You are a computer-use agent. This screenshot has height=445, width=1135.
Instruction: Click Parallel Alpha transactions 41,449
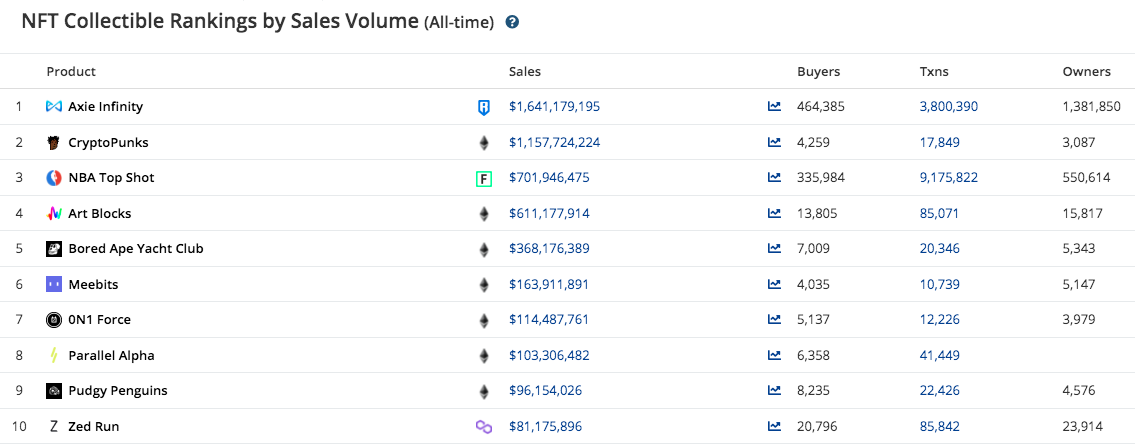pyautogui.click(x=940, y=355)
